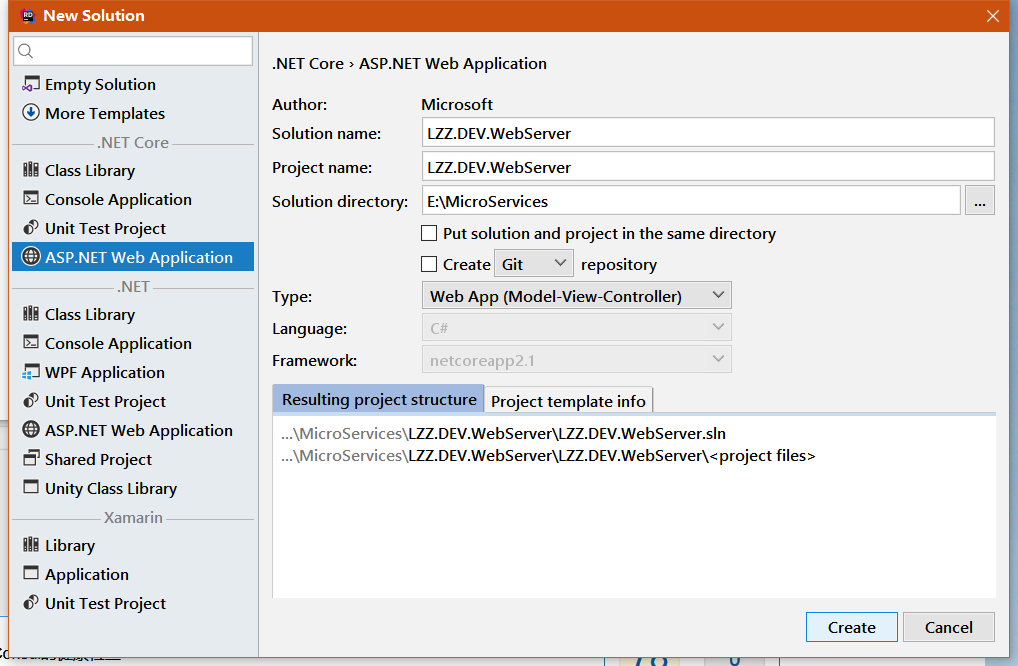The height and width of the screenshot is (666, 1018).
Task: Open More Templates download icon
Action: coord(31,113)
